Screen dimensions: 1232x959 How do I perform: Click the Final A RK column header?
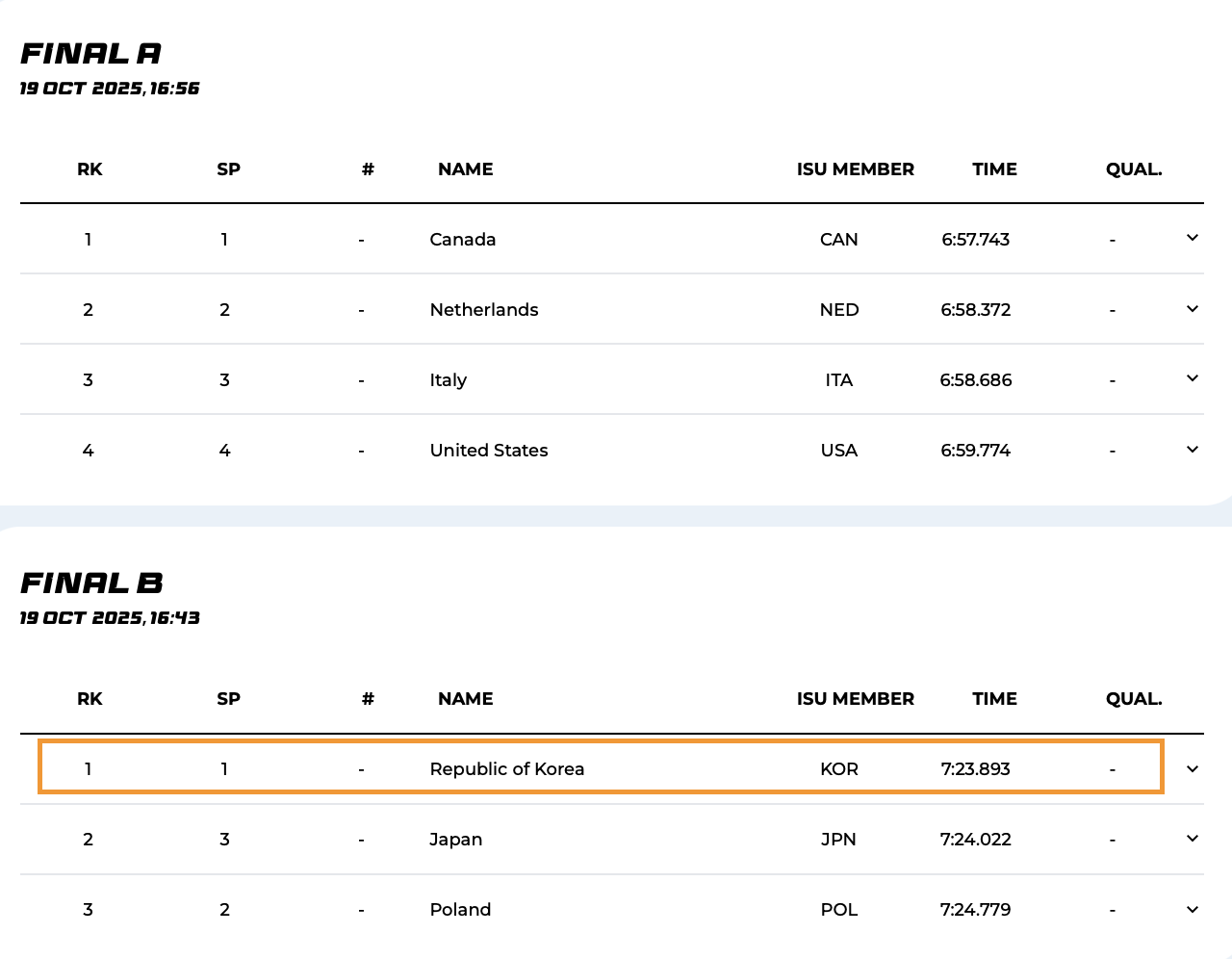[90, 169]
